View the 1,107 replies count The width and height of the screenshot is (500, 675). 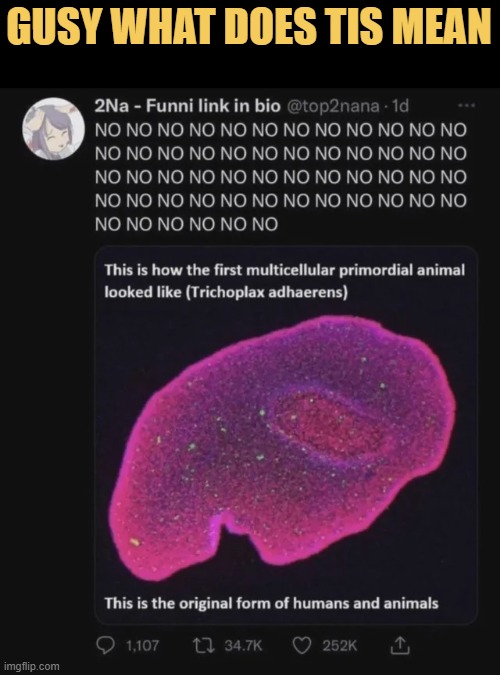click(x=143, y=646)
